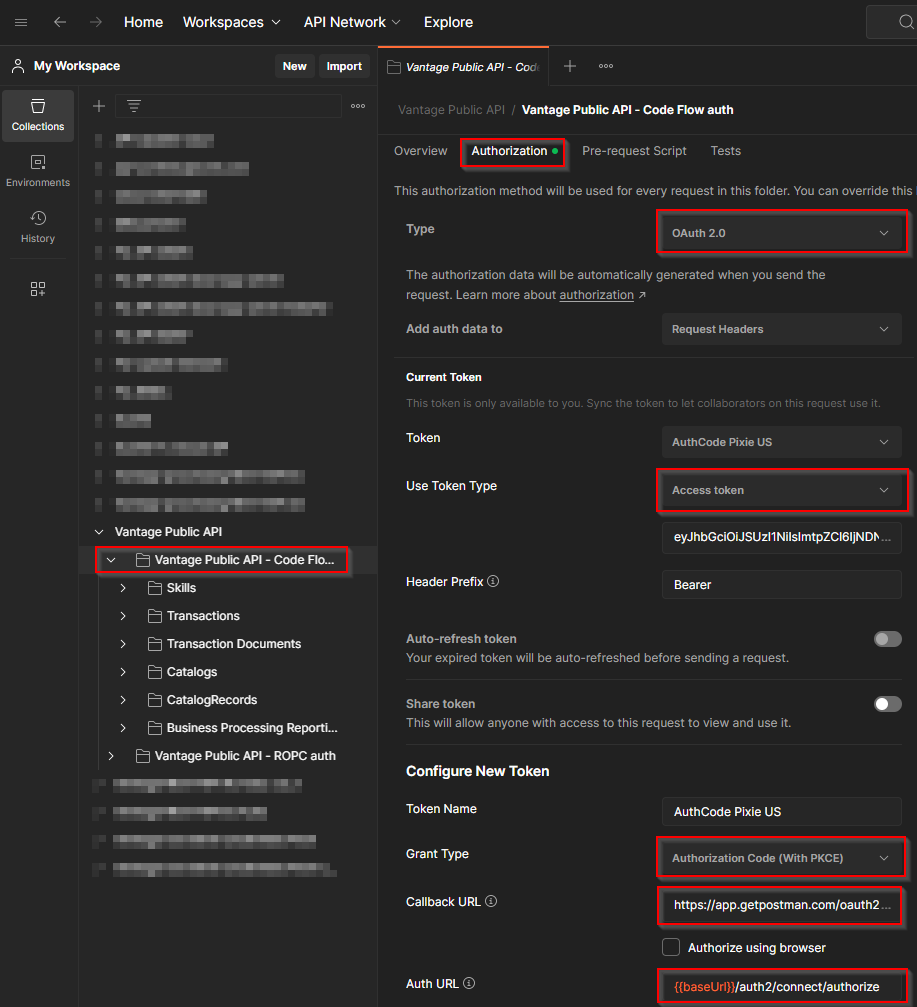Viewport: 917px width, 1007px height.
Task: Click Vantage Public API breadcrumb link
Action: pos(451,110)
